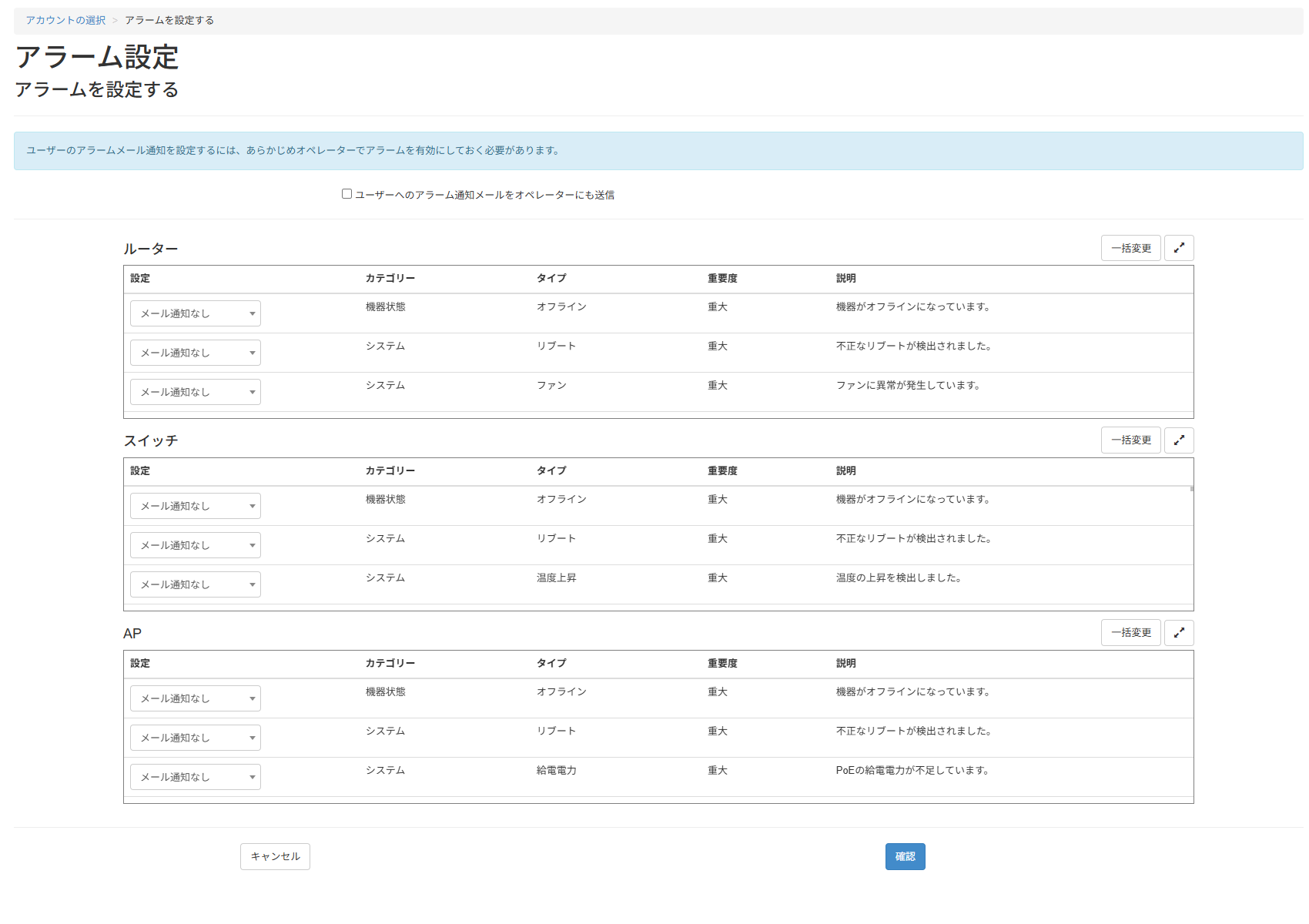Enable sending alarm notification mail to operator
Viewport: 1309px width, 924px height.
[346, 194]
